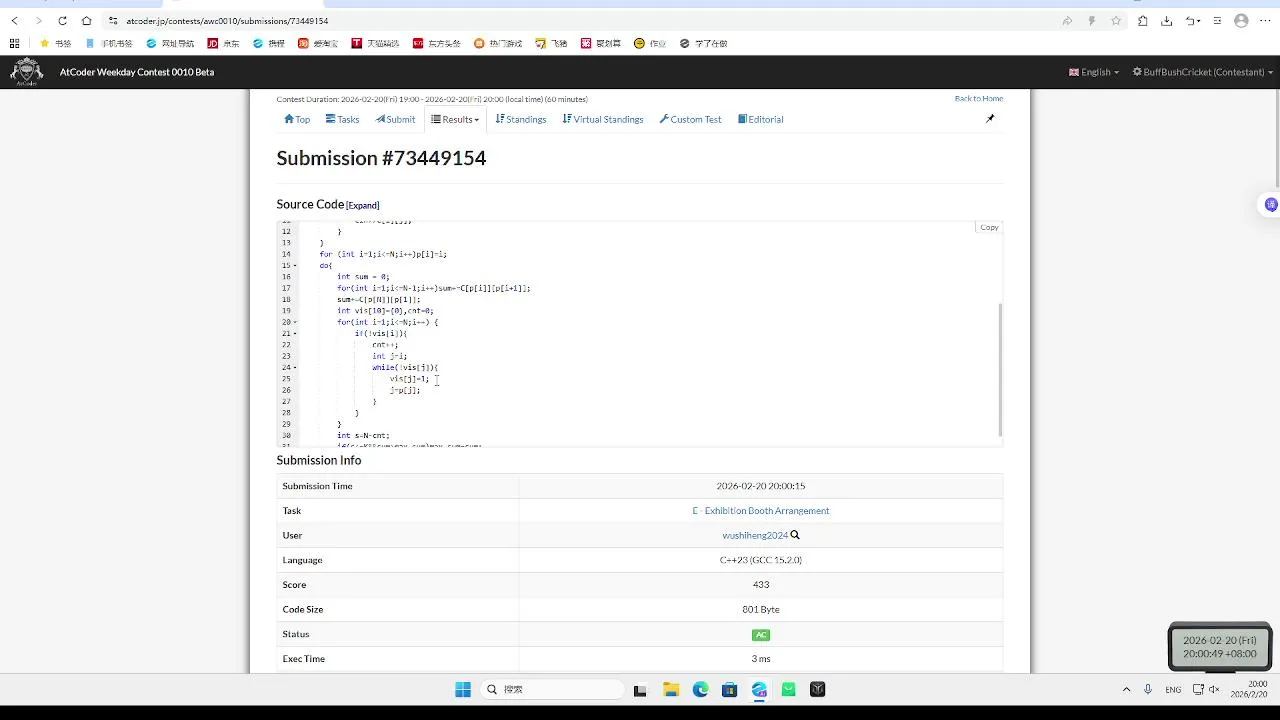Reload the page with the refresh icon
This screenshot has height=720, width=1280.
tap(62, 21)
